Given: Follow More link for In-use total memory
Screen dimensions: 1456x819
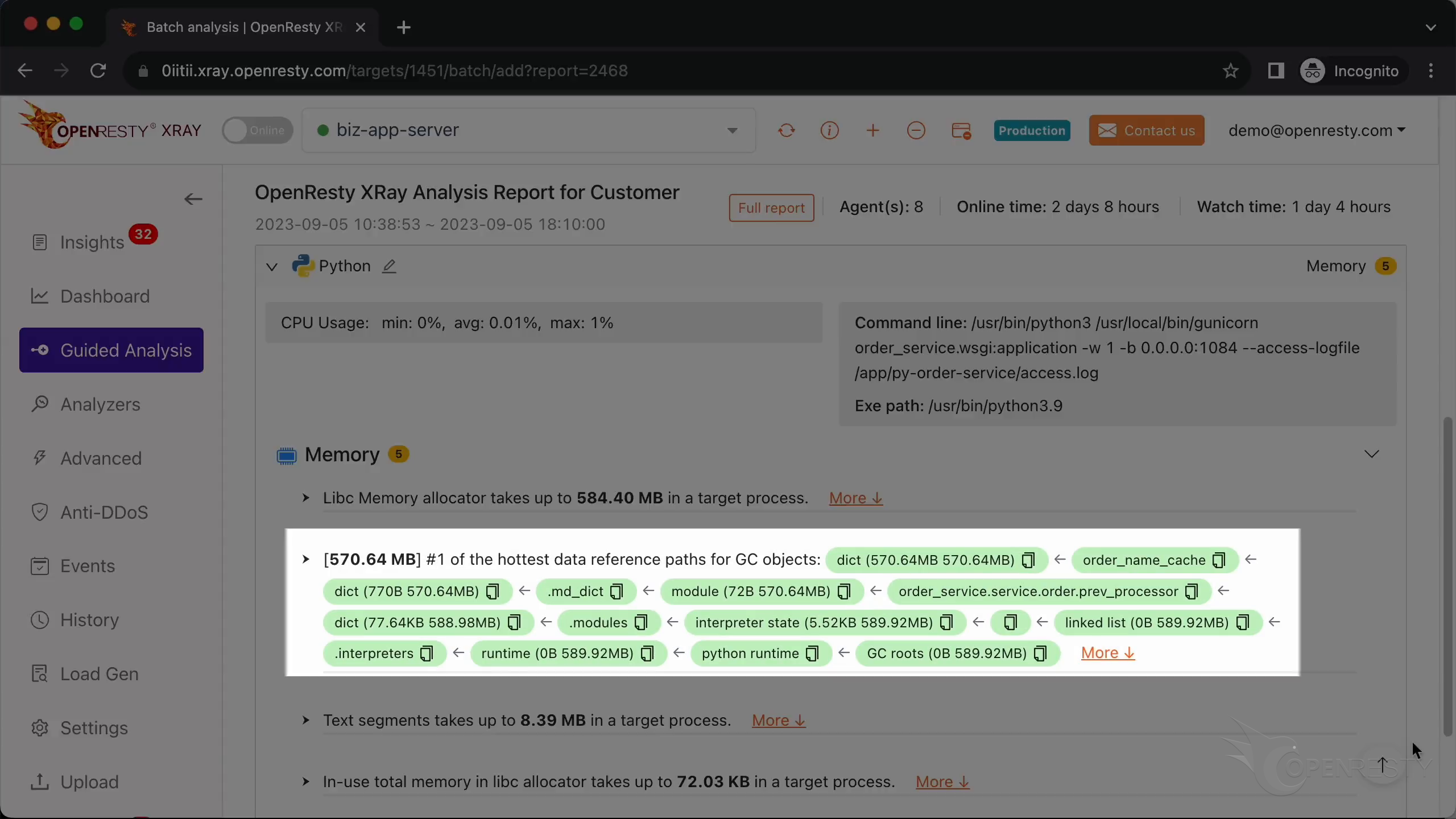Looking at the screenshot, I should click(x=942, y=782).
